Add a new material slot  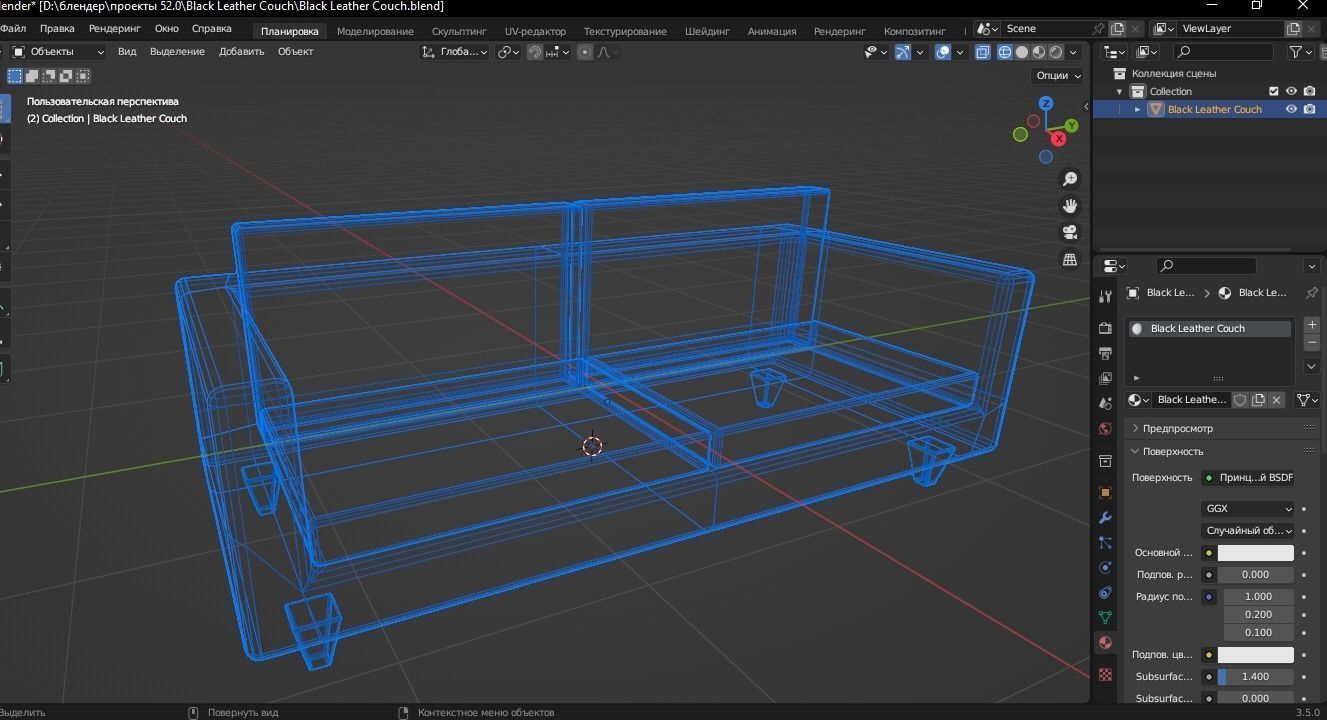coord(1312,325)
